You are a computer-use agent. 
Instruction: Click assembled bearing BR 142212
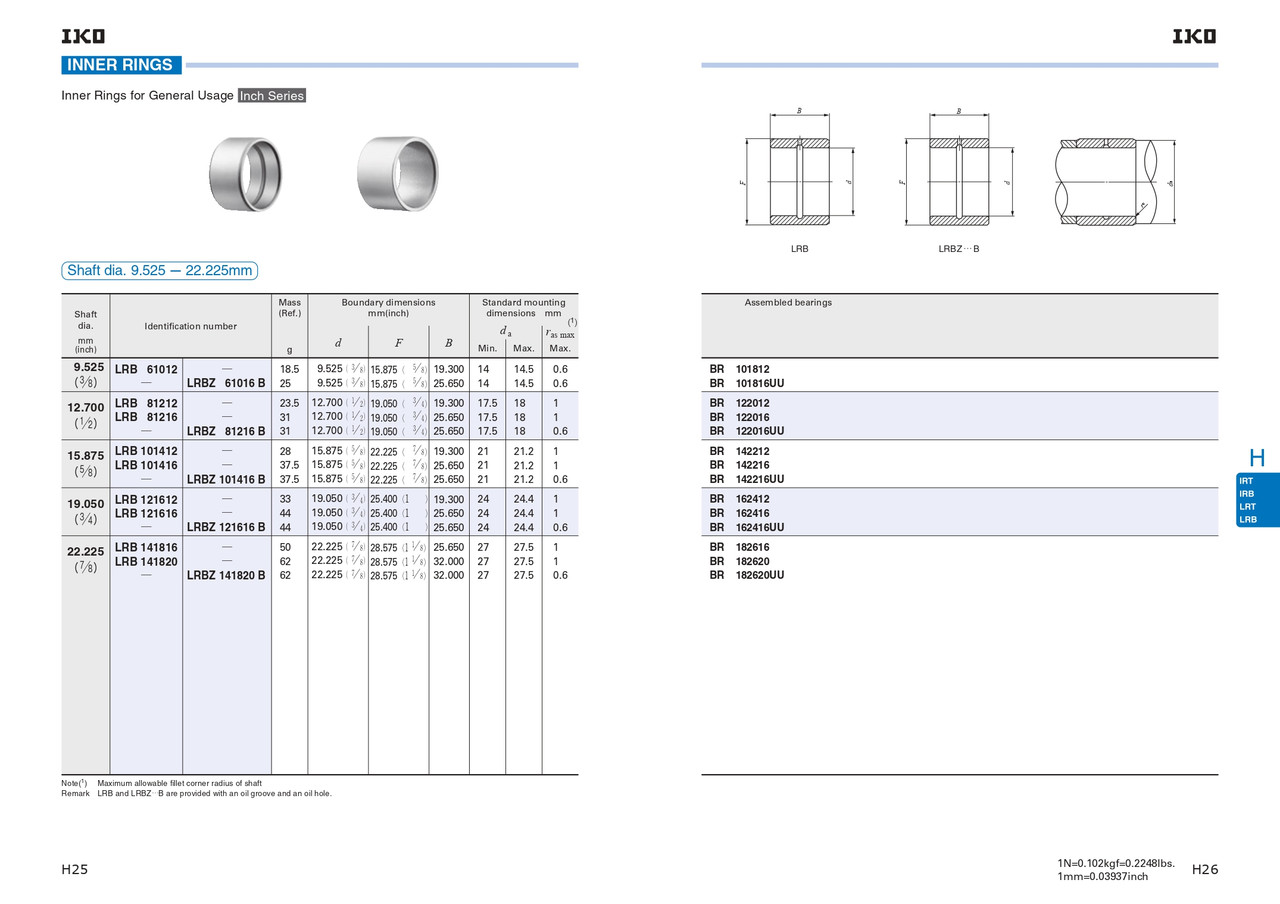739,451
